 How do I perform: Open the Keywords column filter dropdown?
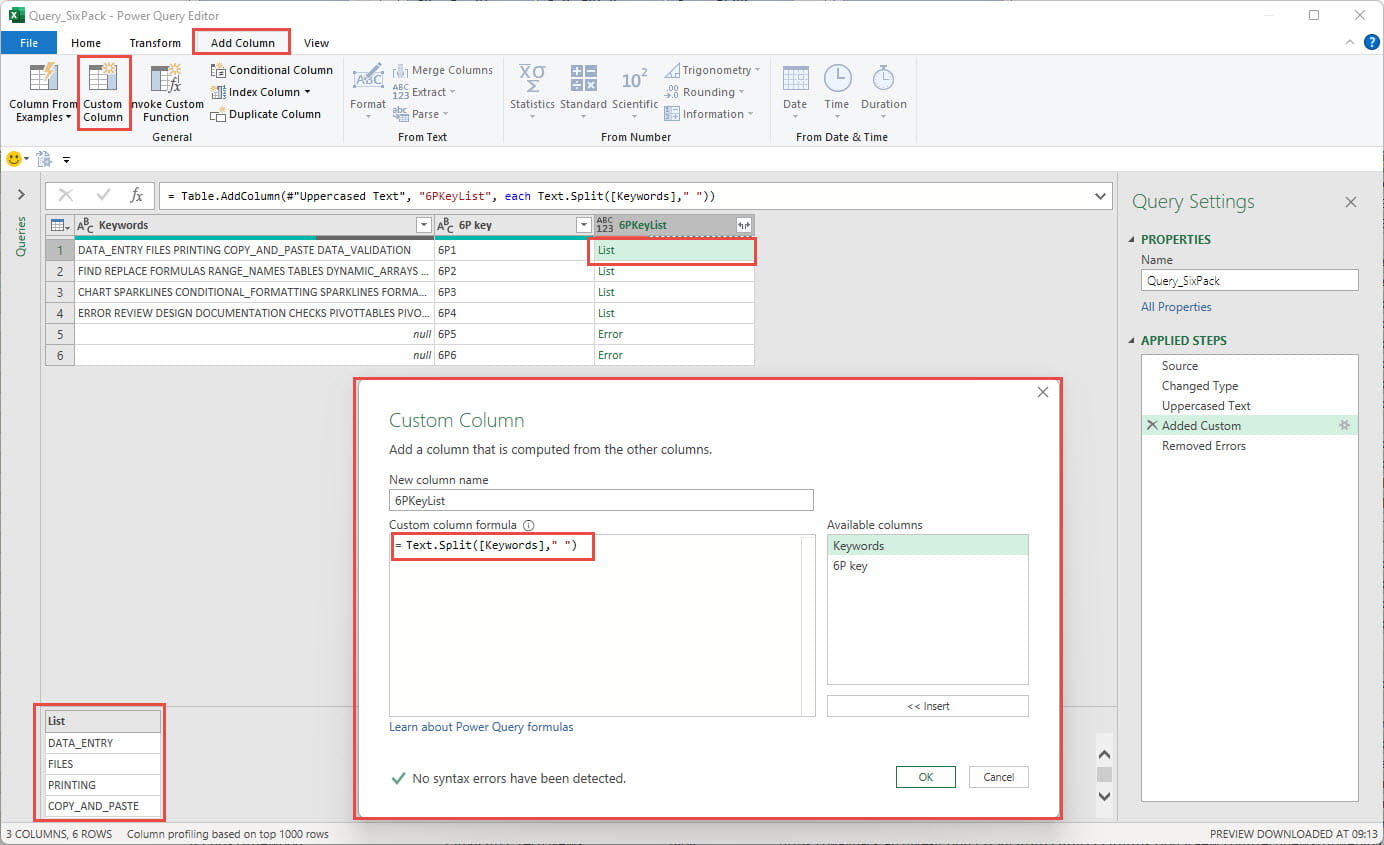click(x=423, y=225)
